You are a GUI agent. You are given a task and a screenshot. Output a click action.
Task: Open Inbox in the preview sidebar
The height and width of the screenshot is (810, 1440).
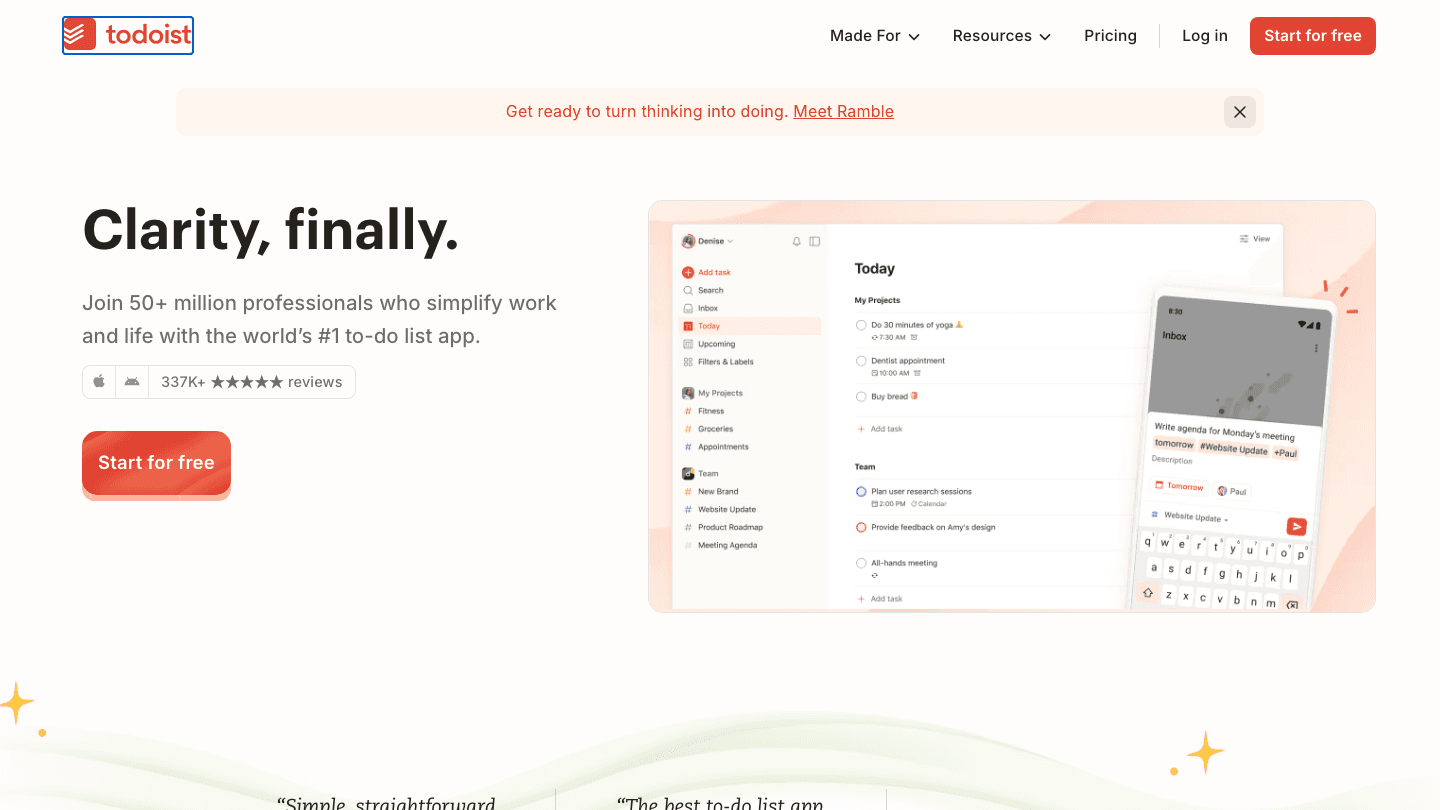click(701, 308)
